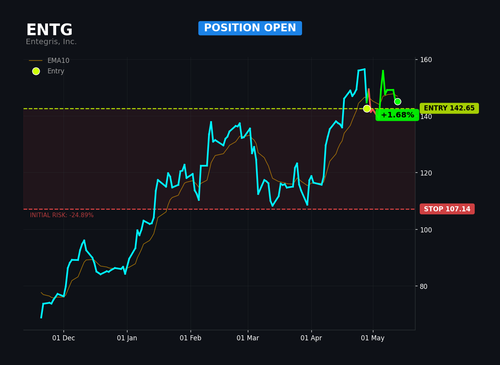Click the yellow entry point marker on chart
500x365 pixels.
[x=367, y=109]
